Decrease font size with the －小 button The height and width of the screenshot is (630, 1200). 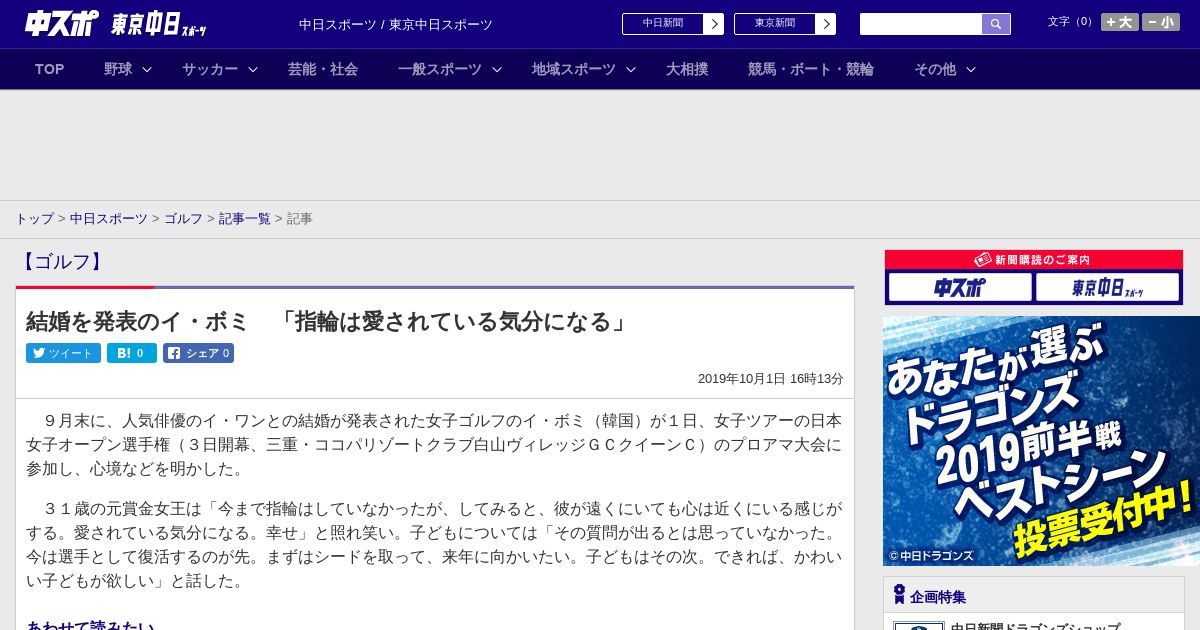(x=1161, y=22)
